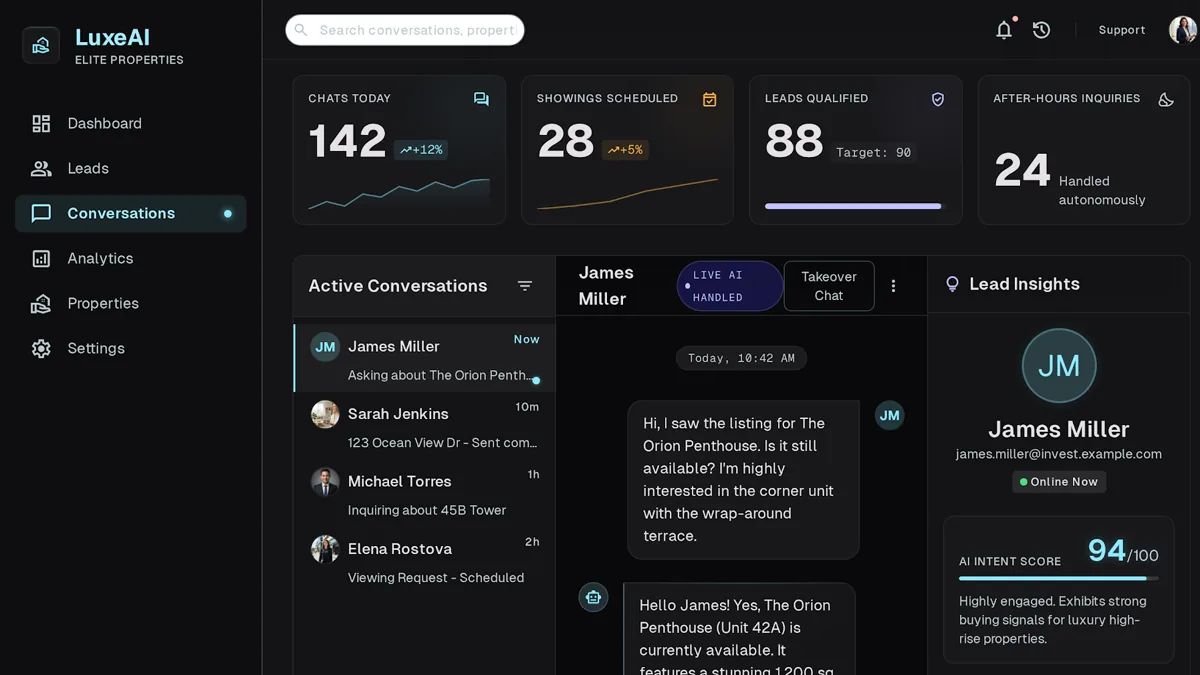Click the +12% trend badge
The height and width of the screenshot is (675, 1200).
pos(420,150)
